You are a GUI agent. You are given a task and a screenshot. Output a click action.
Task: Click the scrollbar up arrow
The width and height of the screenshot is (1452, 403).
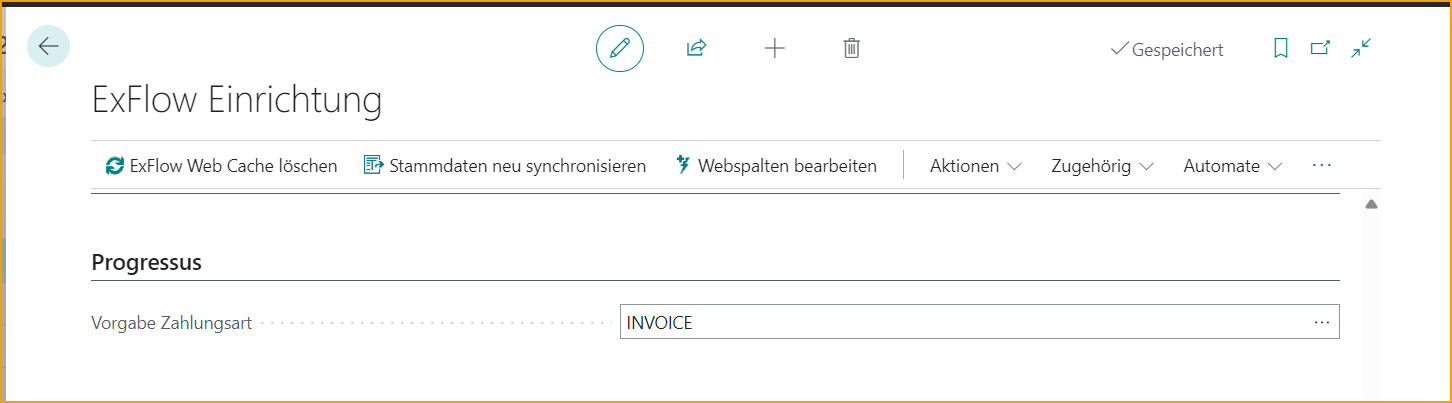[x=1372, y=204]
